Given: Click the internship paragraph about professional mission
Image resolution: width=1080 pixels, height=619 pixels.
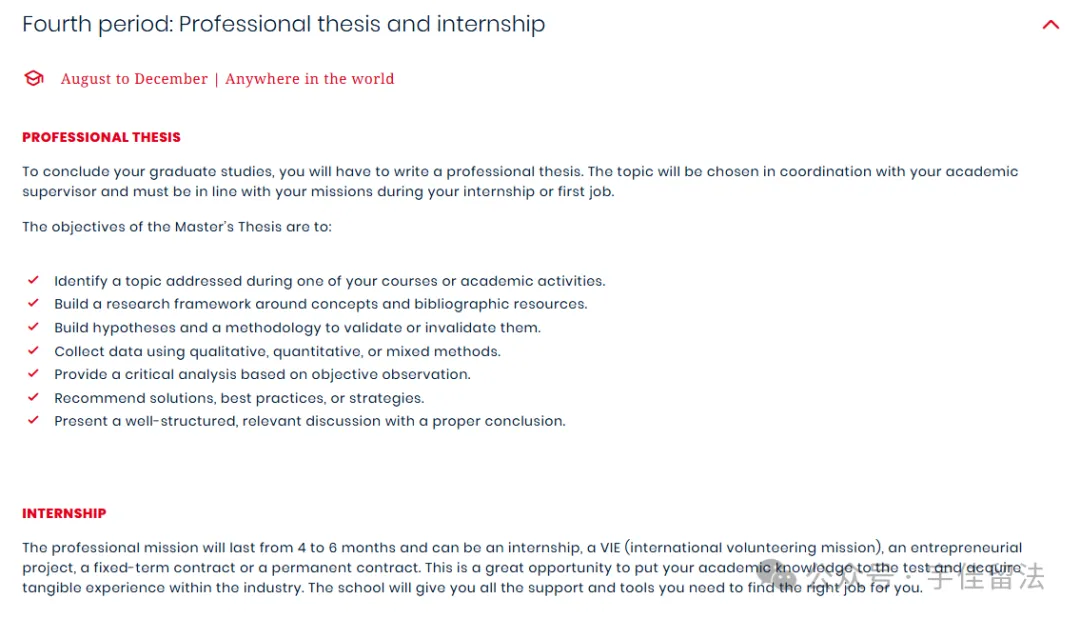Looking at the screenshot, I should tap(521, 567).
